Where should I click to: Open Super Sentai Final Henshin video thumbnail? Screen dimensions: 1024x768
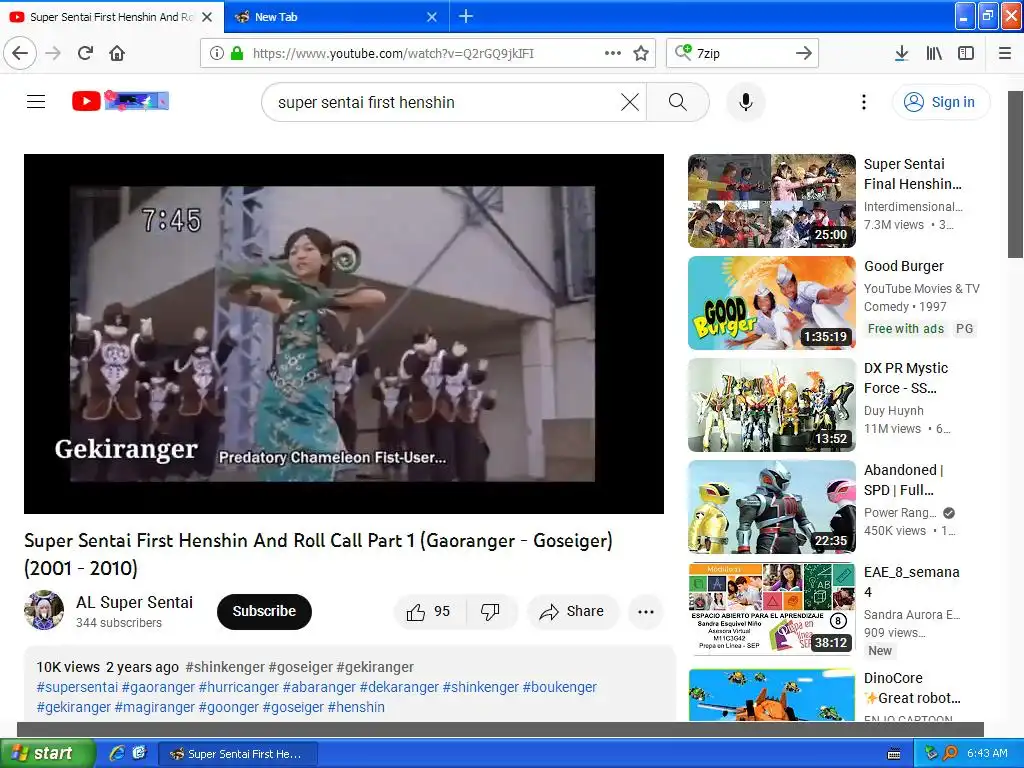coord(771,201)
